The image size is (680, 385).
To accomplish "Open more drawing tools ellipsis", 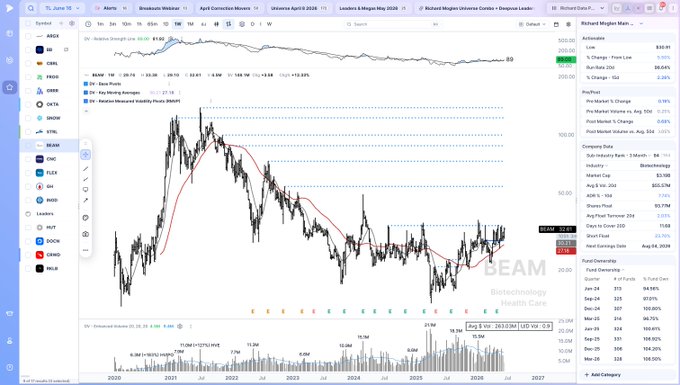I will pos(85,250).
